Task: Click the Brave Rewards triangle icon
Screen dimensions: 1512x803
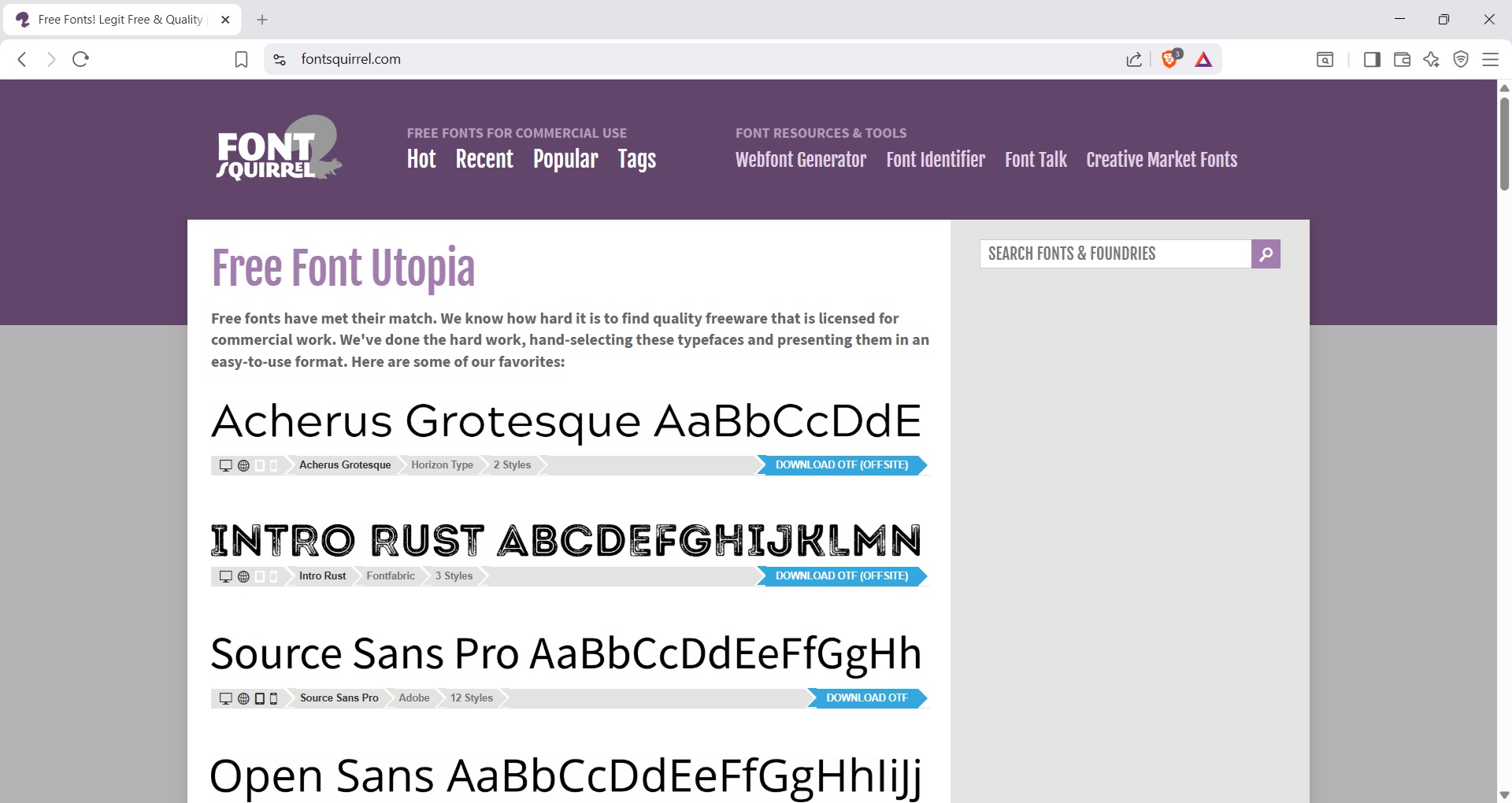Action: point(1203,60)
